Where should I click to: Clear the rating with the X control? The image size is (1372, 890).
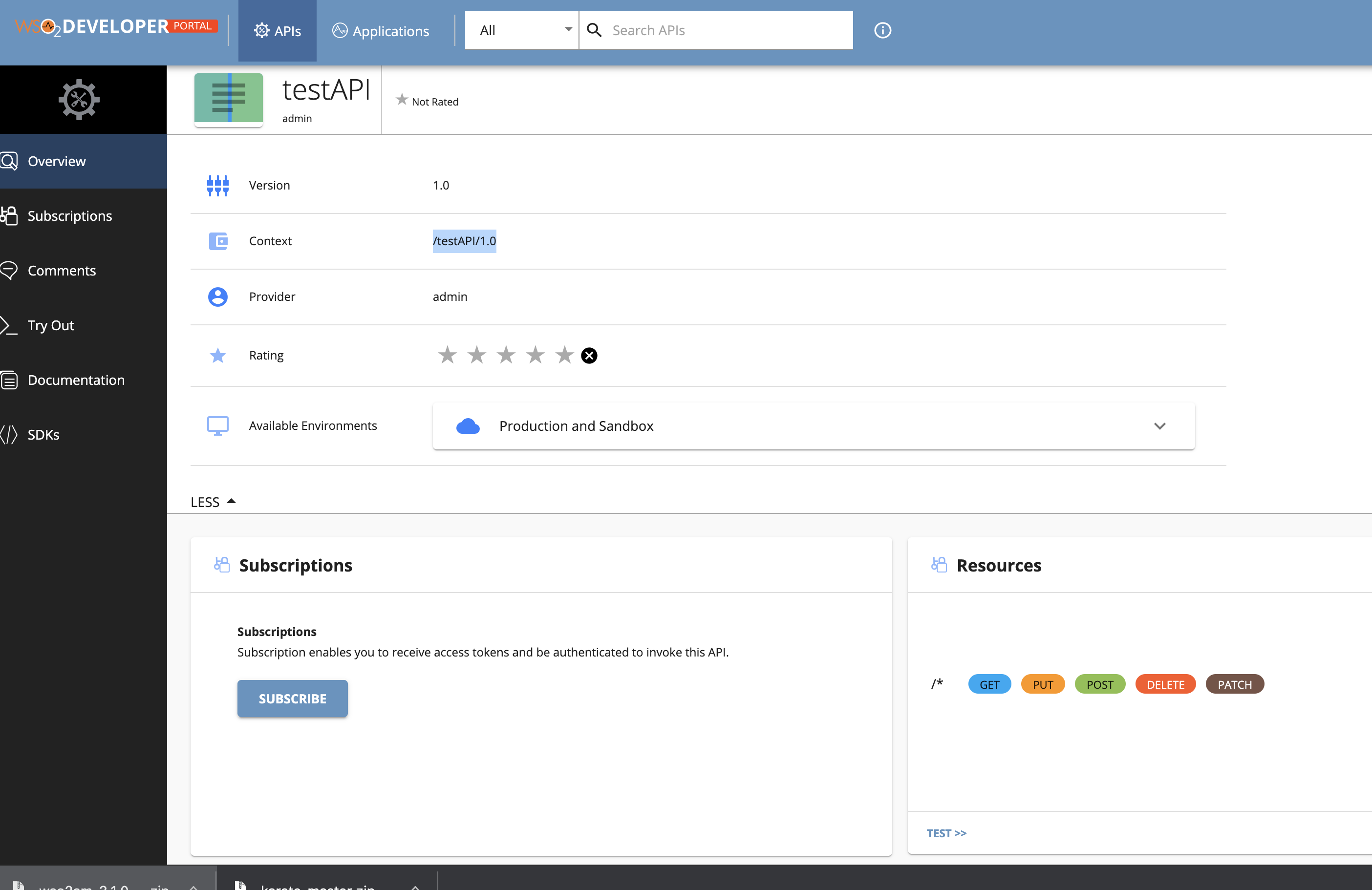click(589, 355)
